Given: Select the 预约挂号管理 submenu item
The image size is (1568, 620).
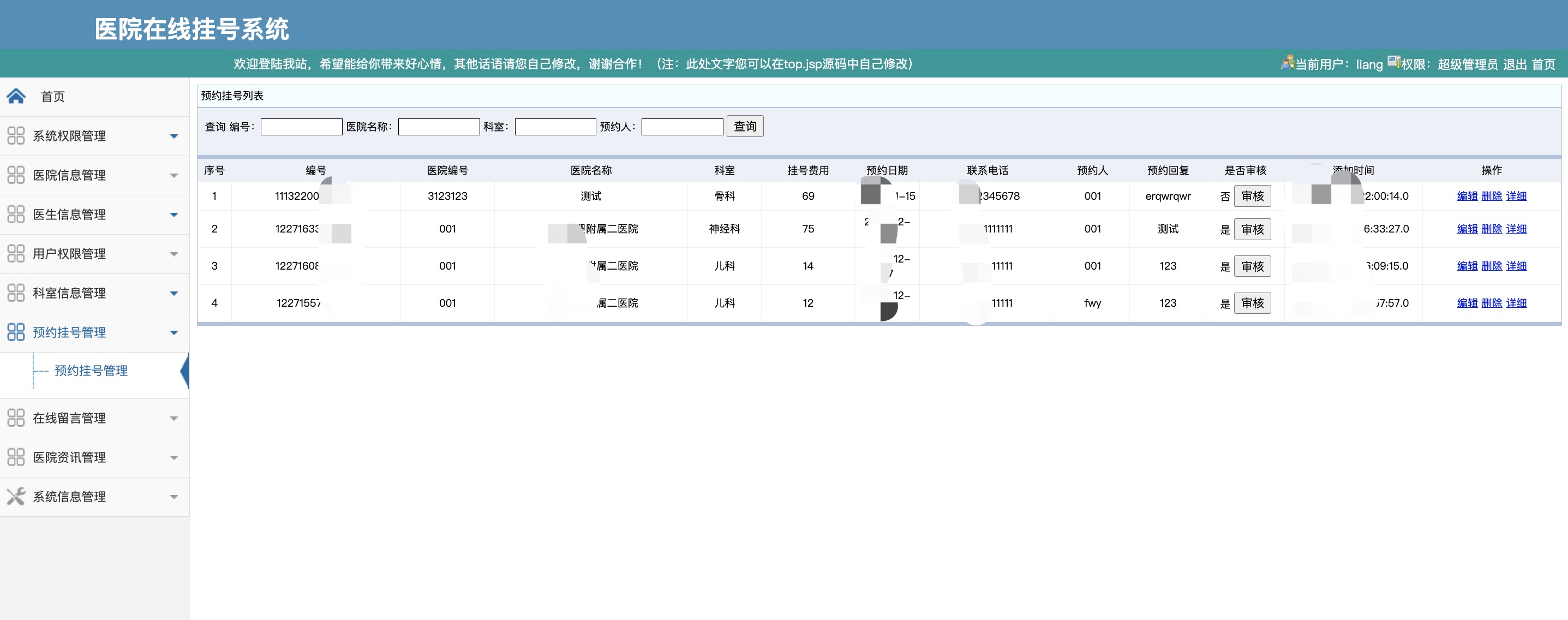Looking at the screenshot, I should (91, 370).
